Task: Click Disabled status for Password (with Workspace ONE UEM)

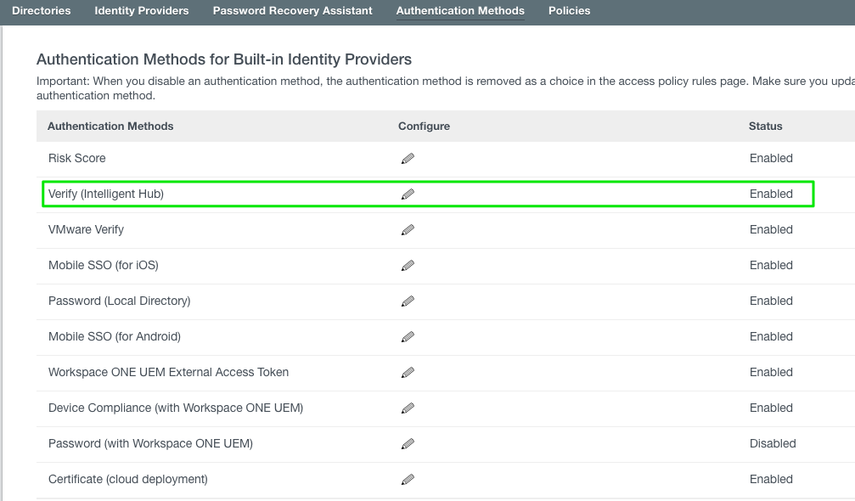Action: [772, 444]
